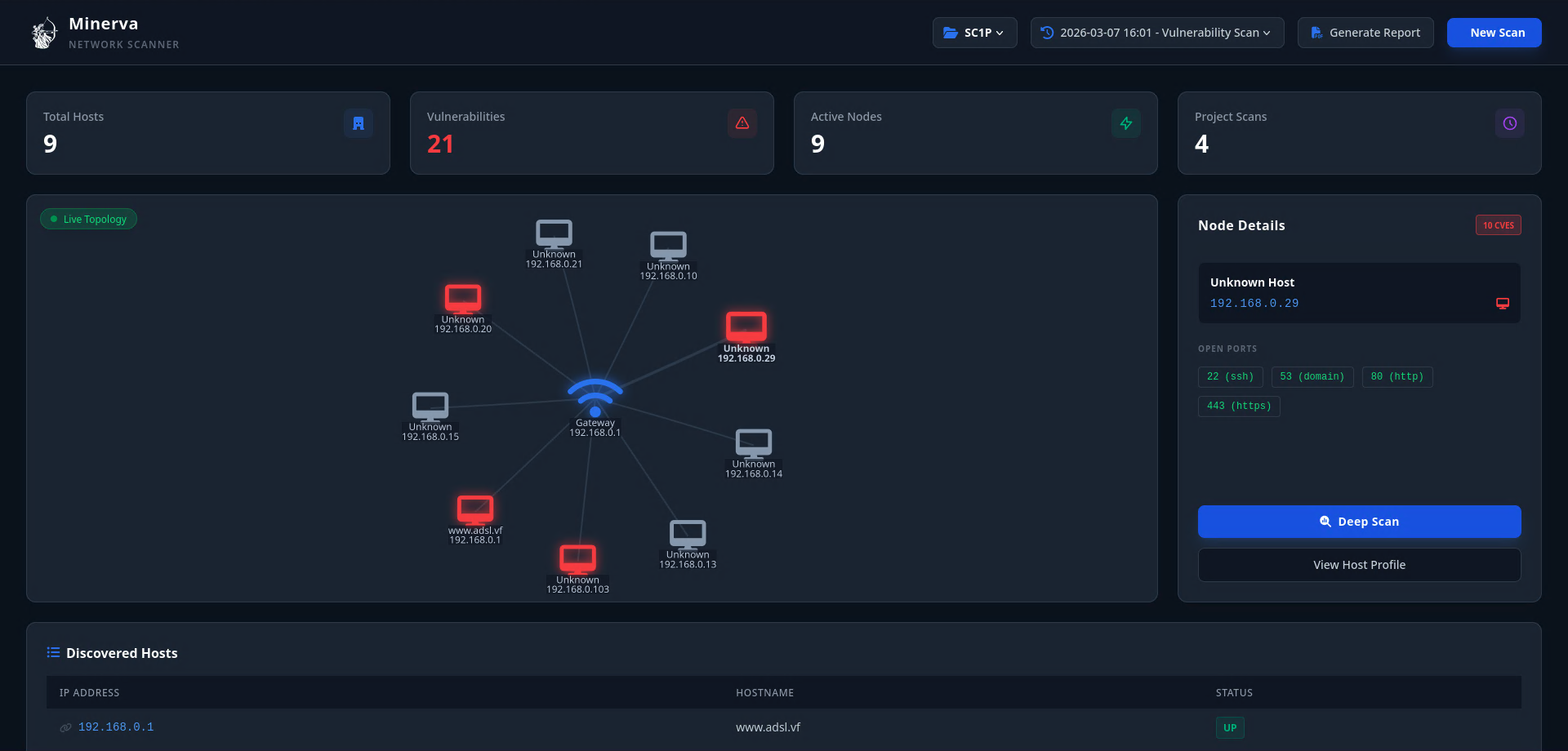Click the monitor icon in Node Details panel

pyautogui.click(x=1503, y=303)
